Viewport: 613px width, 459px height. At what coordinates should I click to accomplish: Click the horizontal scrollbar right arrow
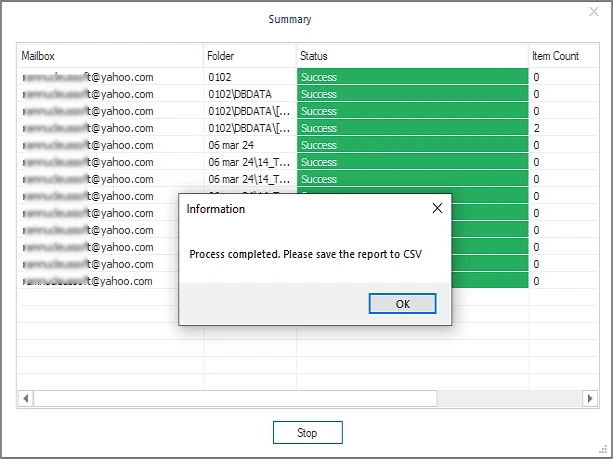[x=588, y=398]
